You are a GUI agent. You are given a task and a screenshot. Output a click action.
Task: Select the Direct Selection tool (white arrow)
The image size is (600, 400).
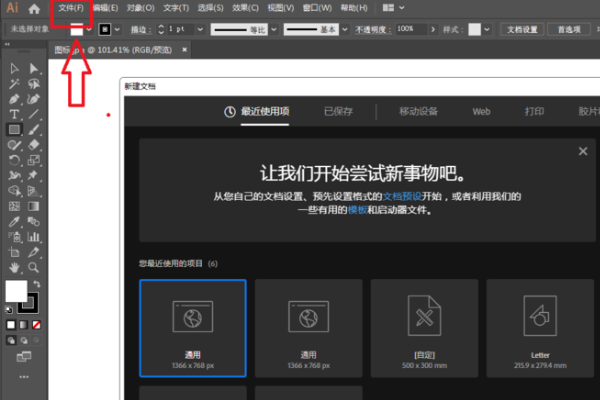pos(34,68)
